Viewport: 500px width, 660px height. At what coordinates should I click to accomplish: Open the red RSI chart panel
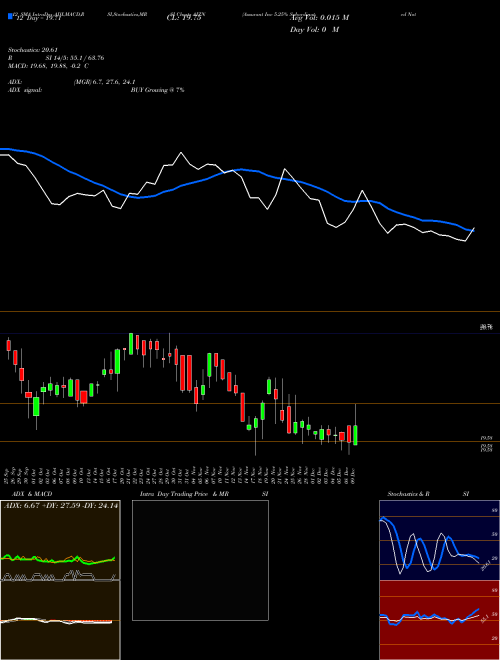(x=439, y=620)
